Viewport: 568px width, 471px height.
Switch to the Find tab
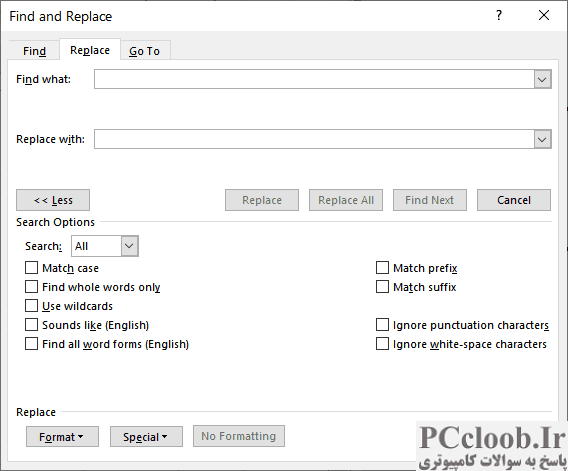(x=34, y=51)
